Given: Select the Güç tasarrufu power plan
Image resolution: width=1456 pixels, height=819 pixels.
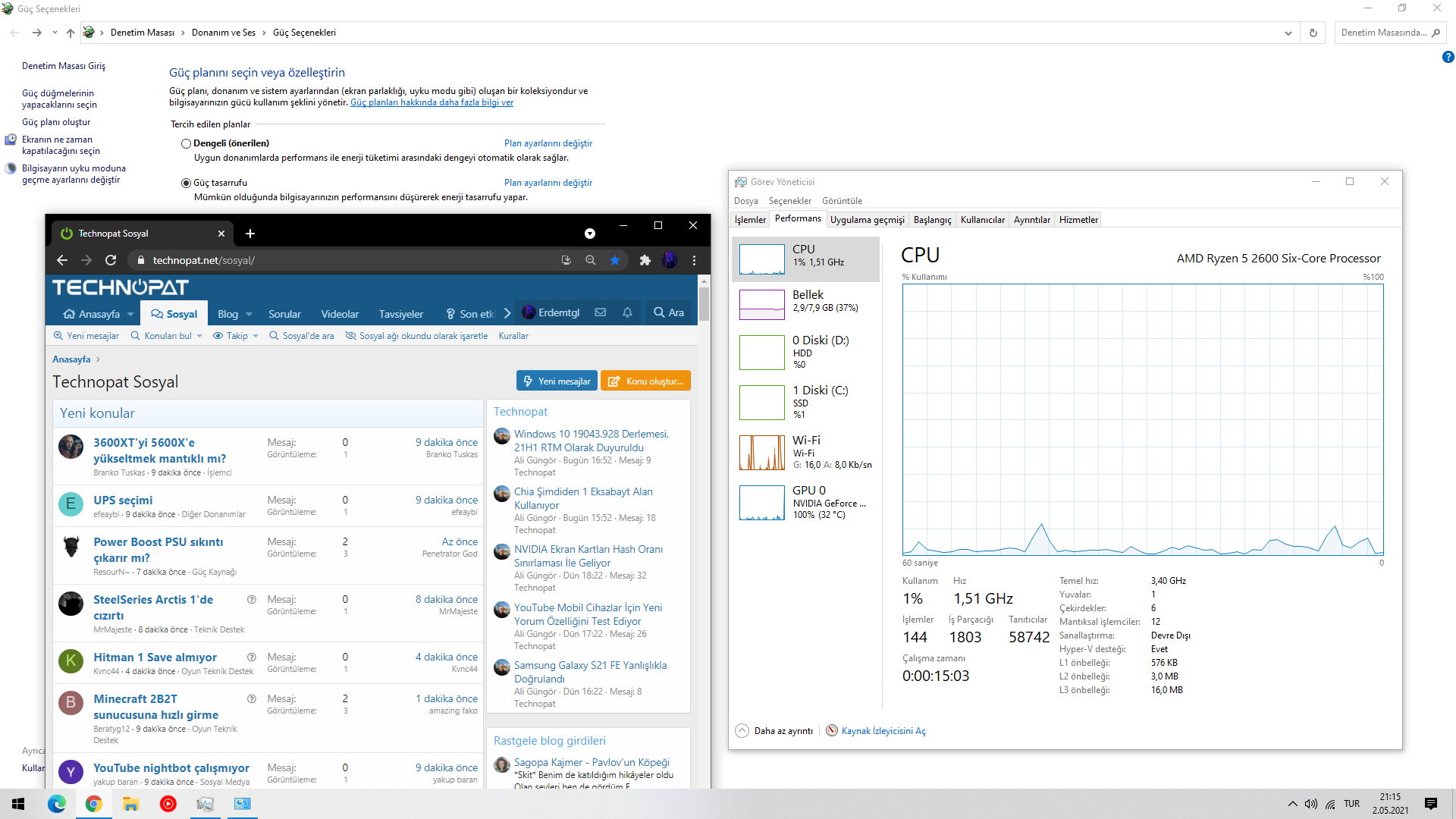Looking at the screenshot, I should click(x=186, y=183).
